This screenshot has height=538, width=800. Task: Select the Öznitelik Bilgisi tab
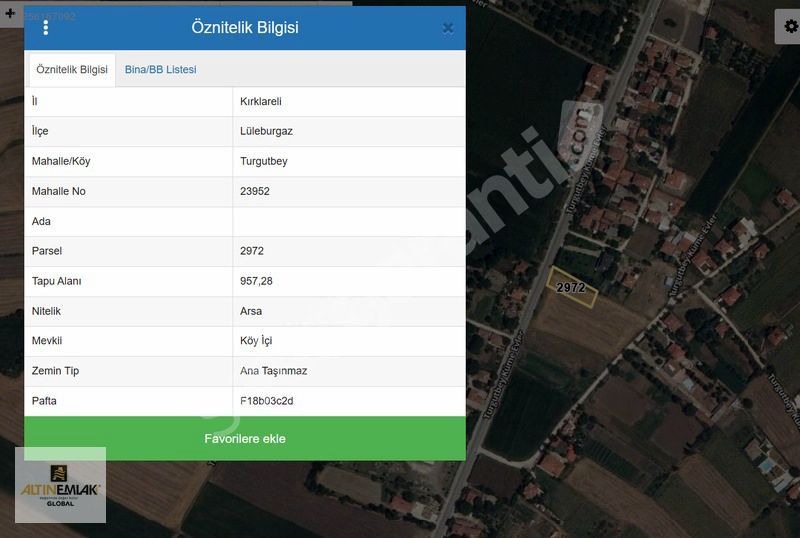[72, 70]
